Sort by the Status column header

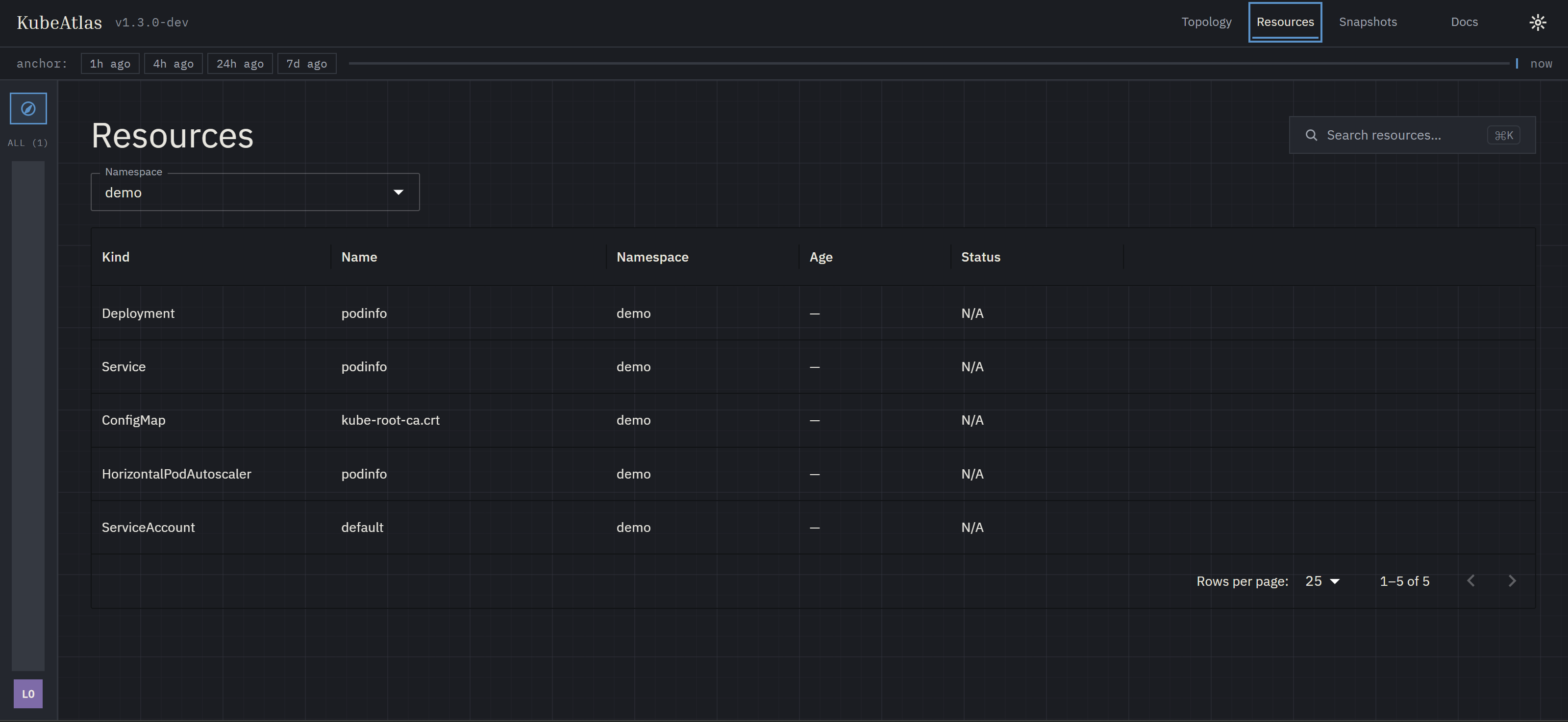[981, 257]
